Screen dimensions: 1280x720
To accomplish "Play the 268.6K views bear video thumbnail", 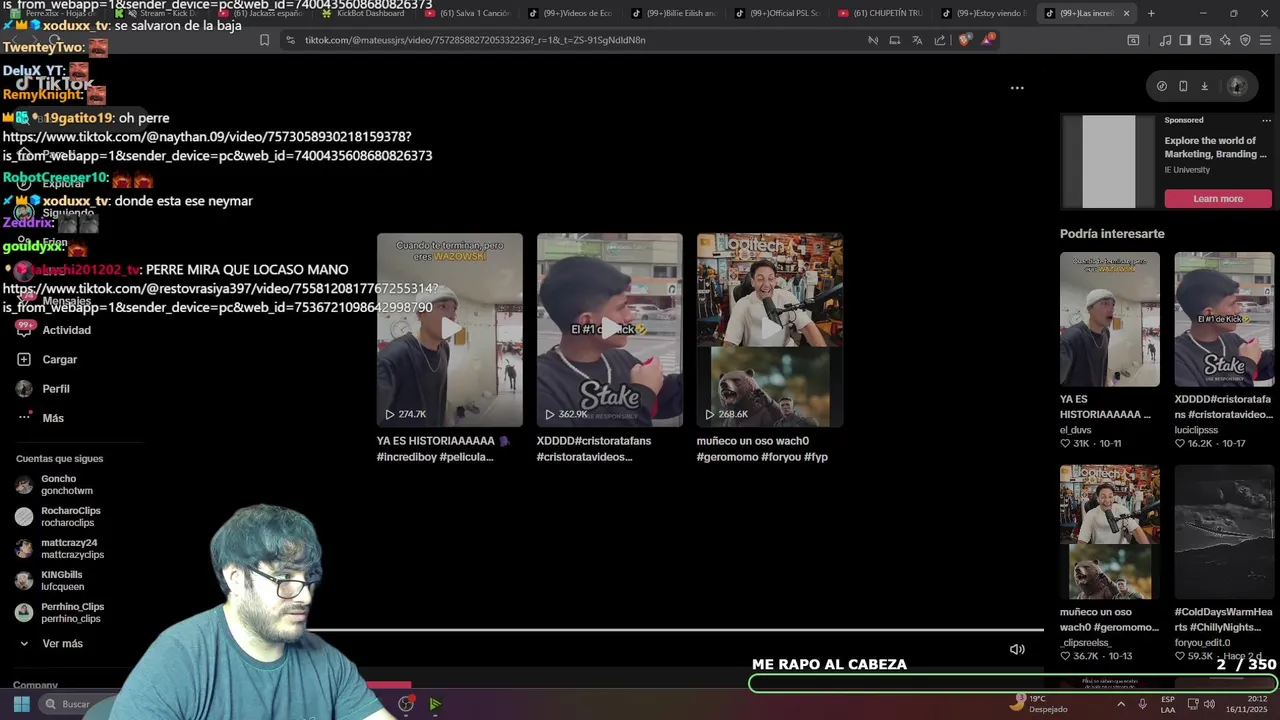I will pyautogui.click(x=769, y=330).
